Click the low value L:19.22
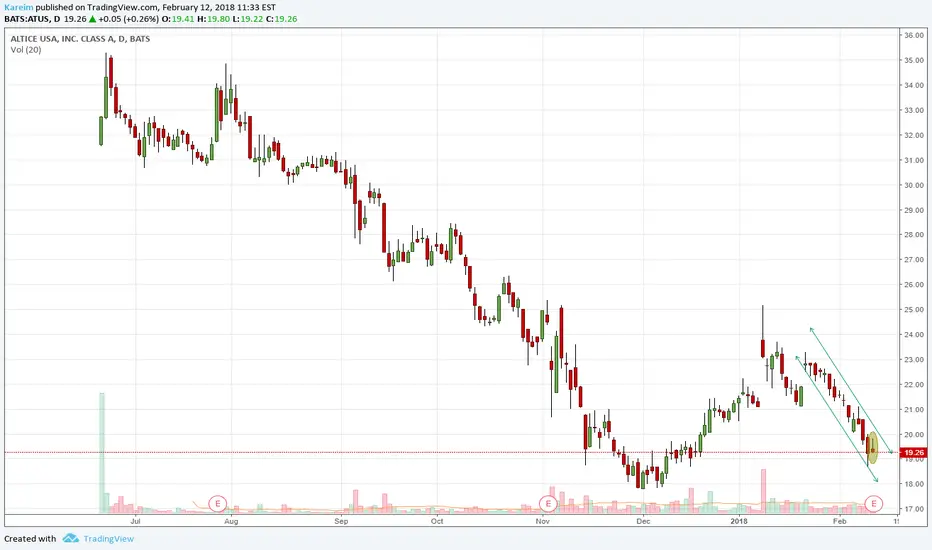Viewport: 932px width, 550px height. coord(247,19)
